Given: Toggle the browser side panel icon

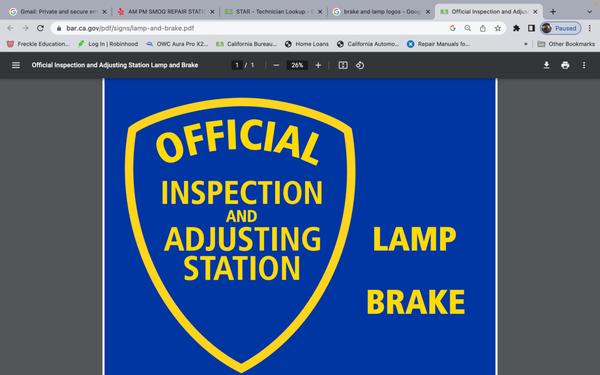Looking at the screenshot, I should (531, 28).
